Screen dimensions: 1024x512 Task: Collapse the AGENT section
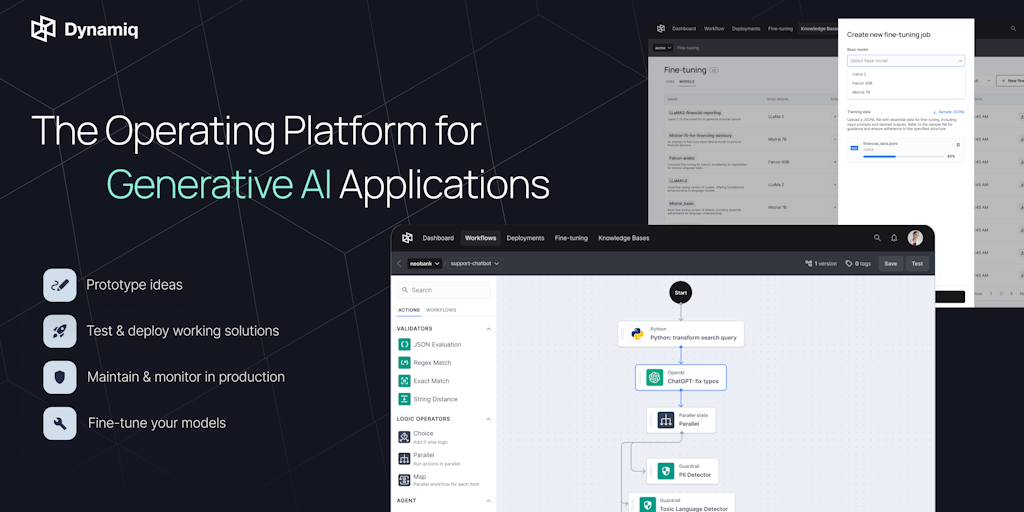tap(488, 501)
